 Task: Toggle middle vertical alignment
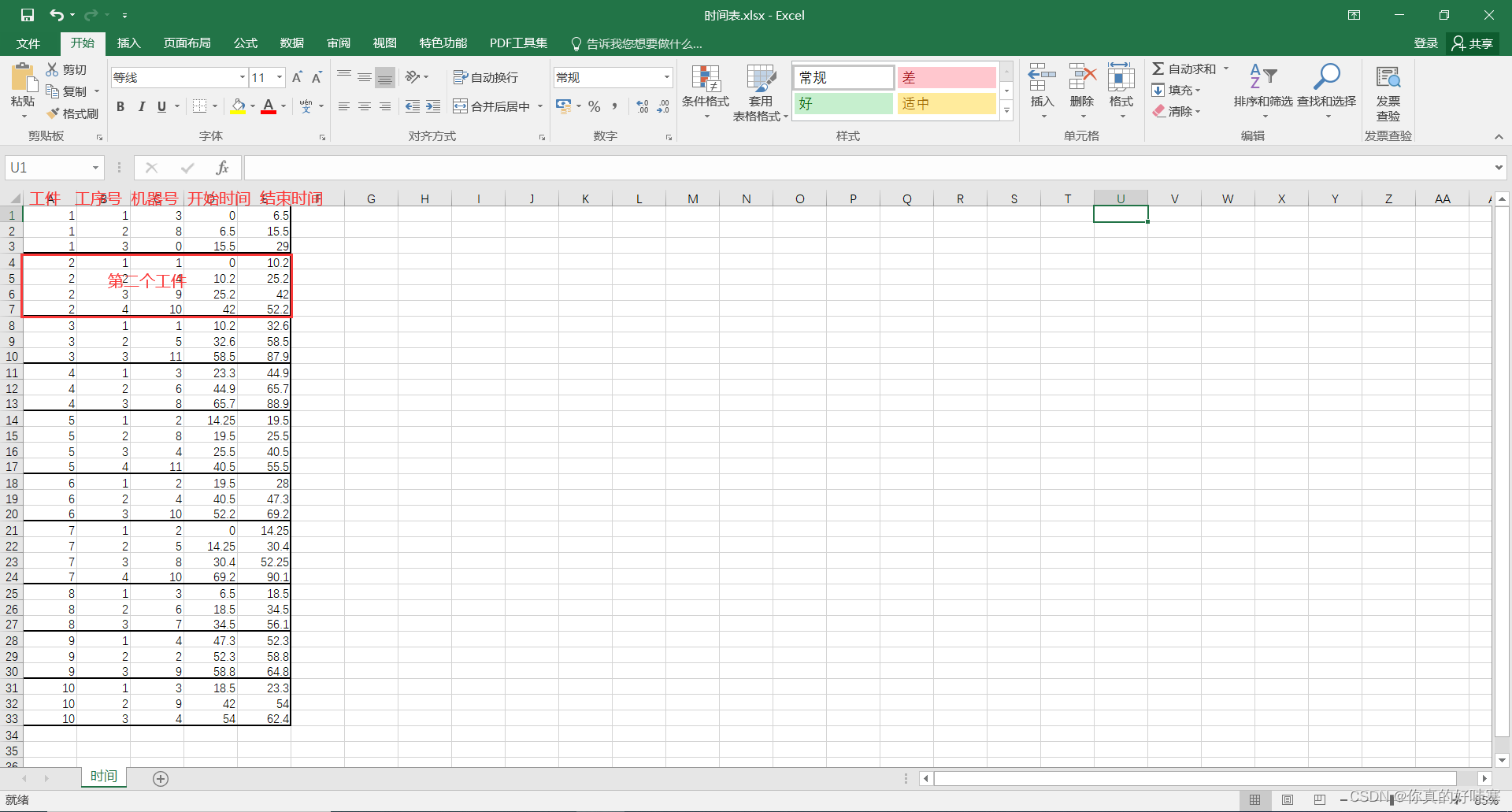(365, 77)
